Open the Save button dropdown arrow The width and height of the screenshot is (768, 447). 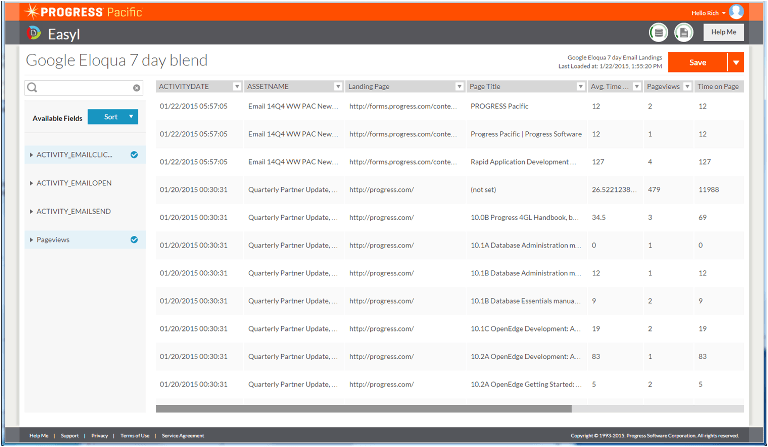point(736,62)
